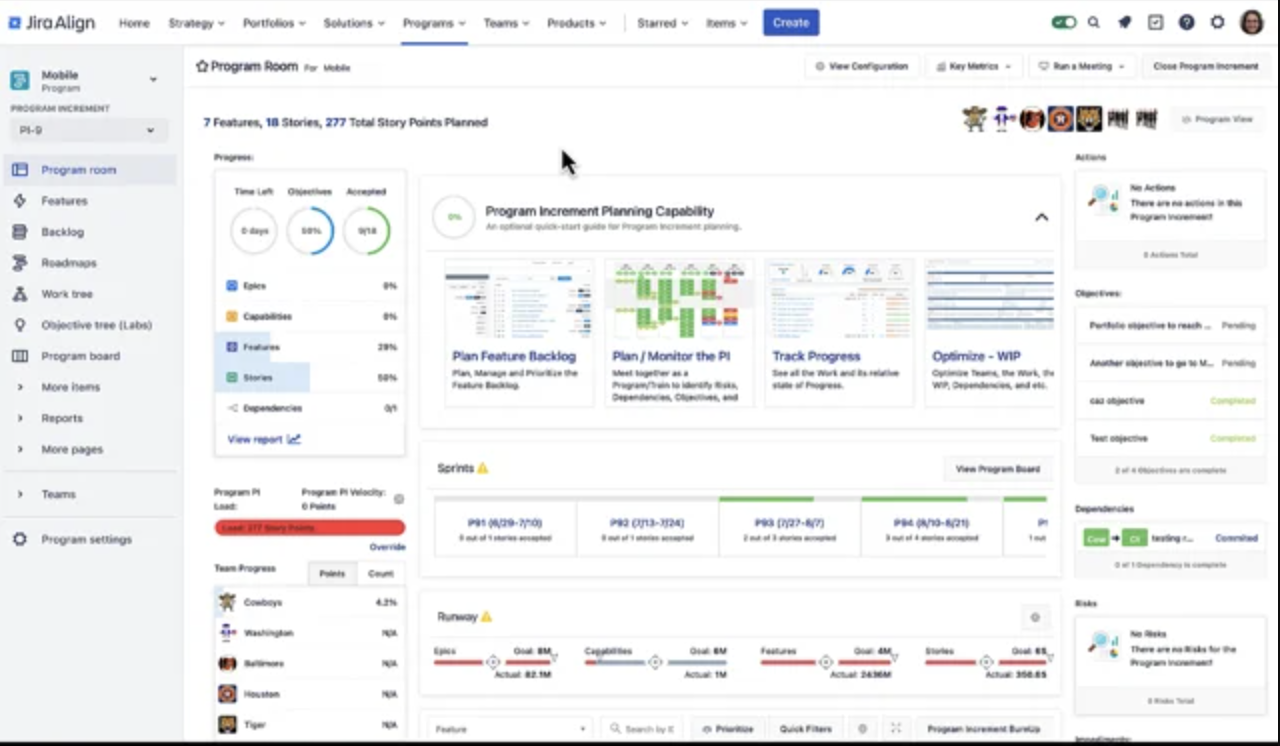This screenshot has height=746, width=1280.
Task: Open the Key Metrics dropdown
Action: (973, 66)
